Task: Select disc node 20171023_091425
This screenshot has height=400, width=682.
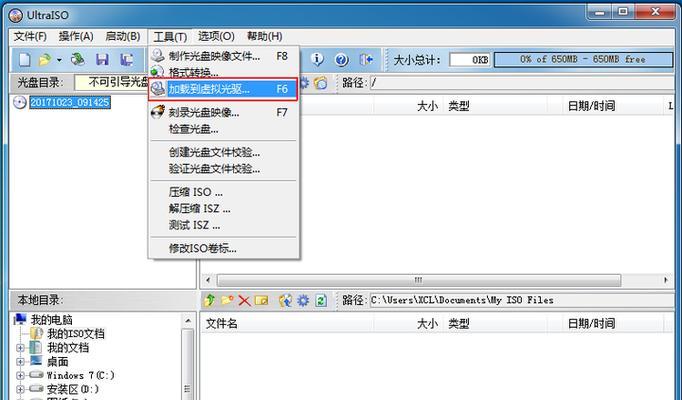Action: tap(70, 103)
